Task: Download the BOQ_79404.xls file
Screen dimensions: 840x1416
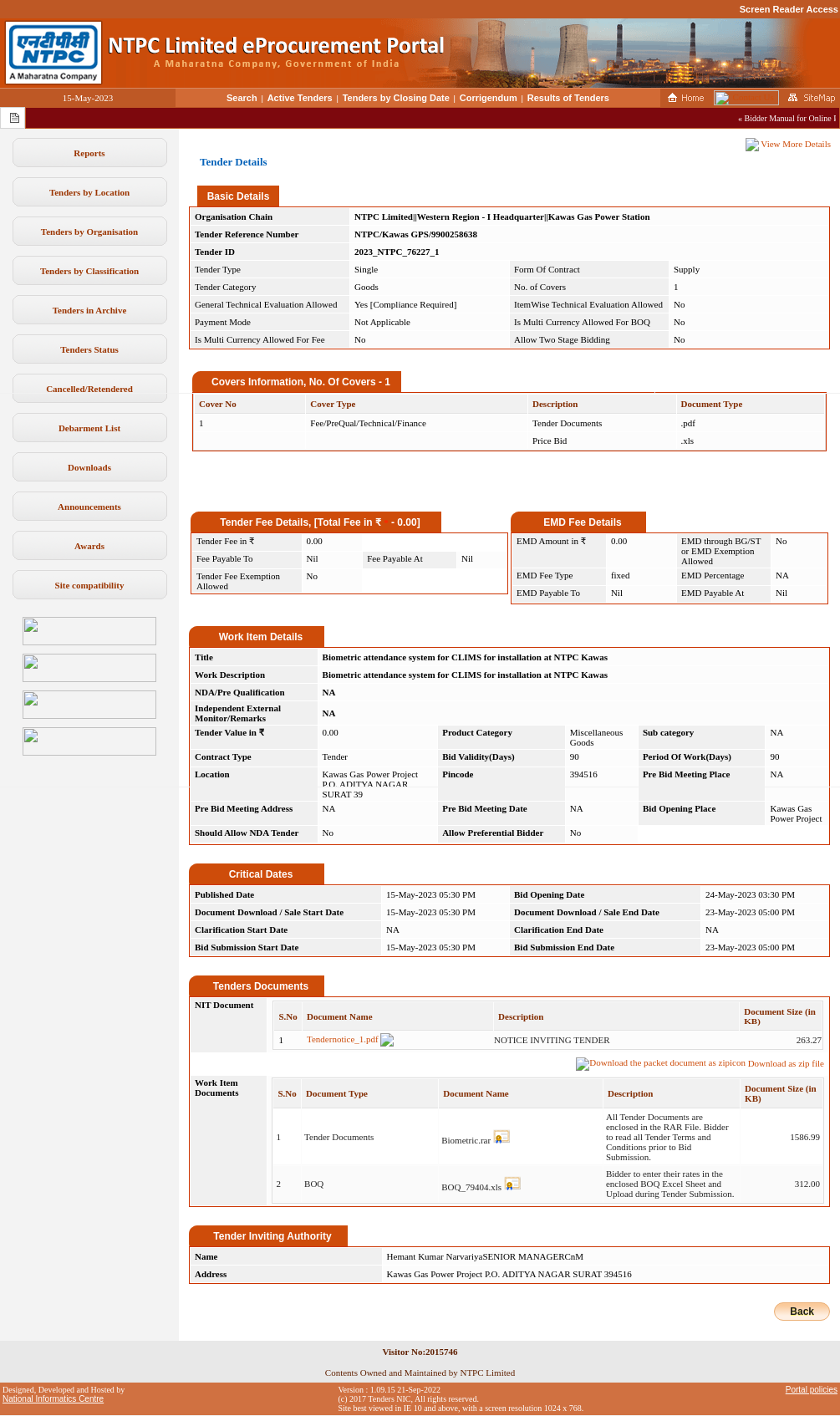Action: point(471,1187)
